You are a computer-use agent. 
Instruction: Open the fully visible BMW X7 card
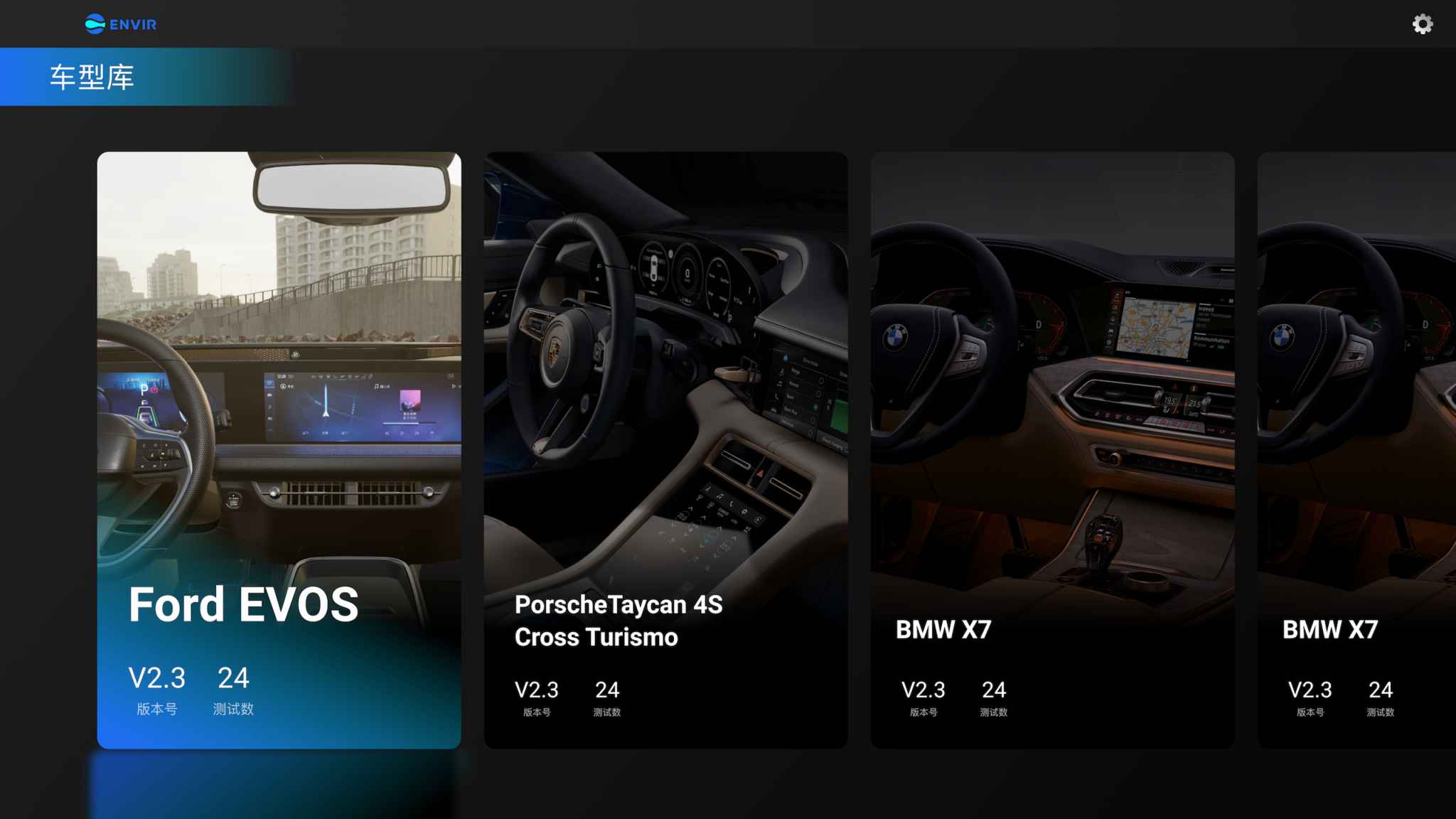pyautogui.click(x=1052, y=449)
